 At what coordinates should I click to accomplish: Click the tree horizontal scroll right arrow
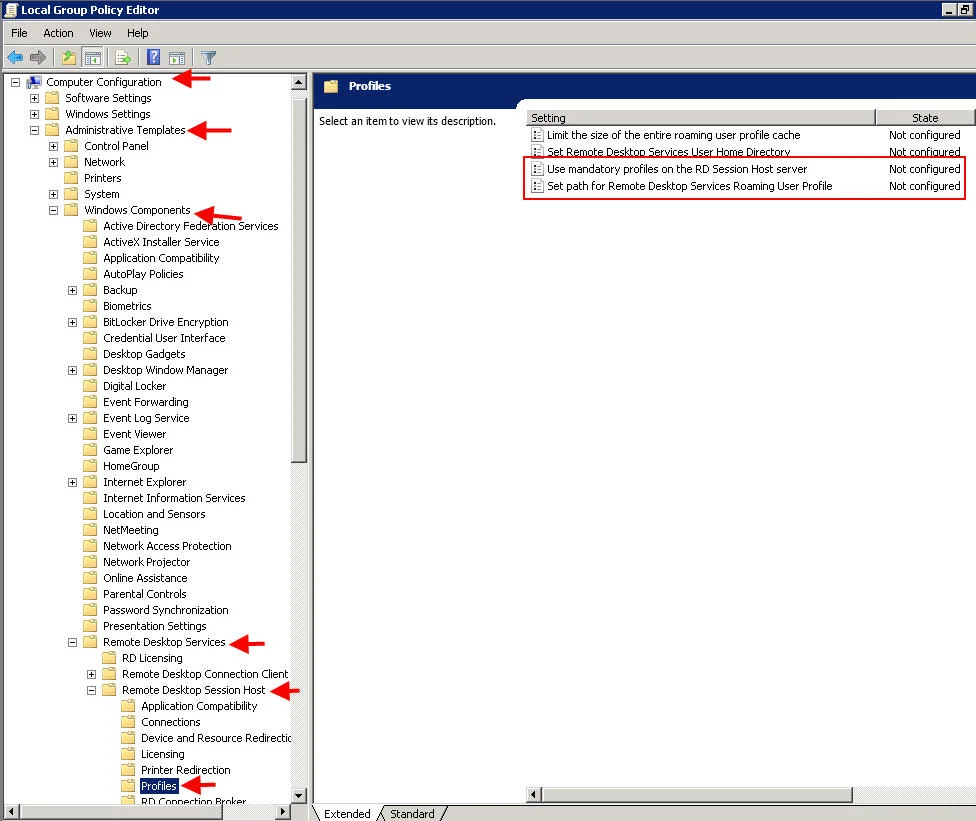283,812
